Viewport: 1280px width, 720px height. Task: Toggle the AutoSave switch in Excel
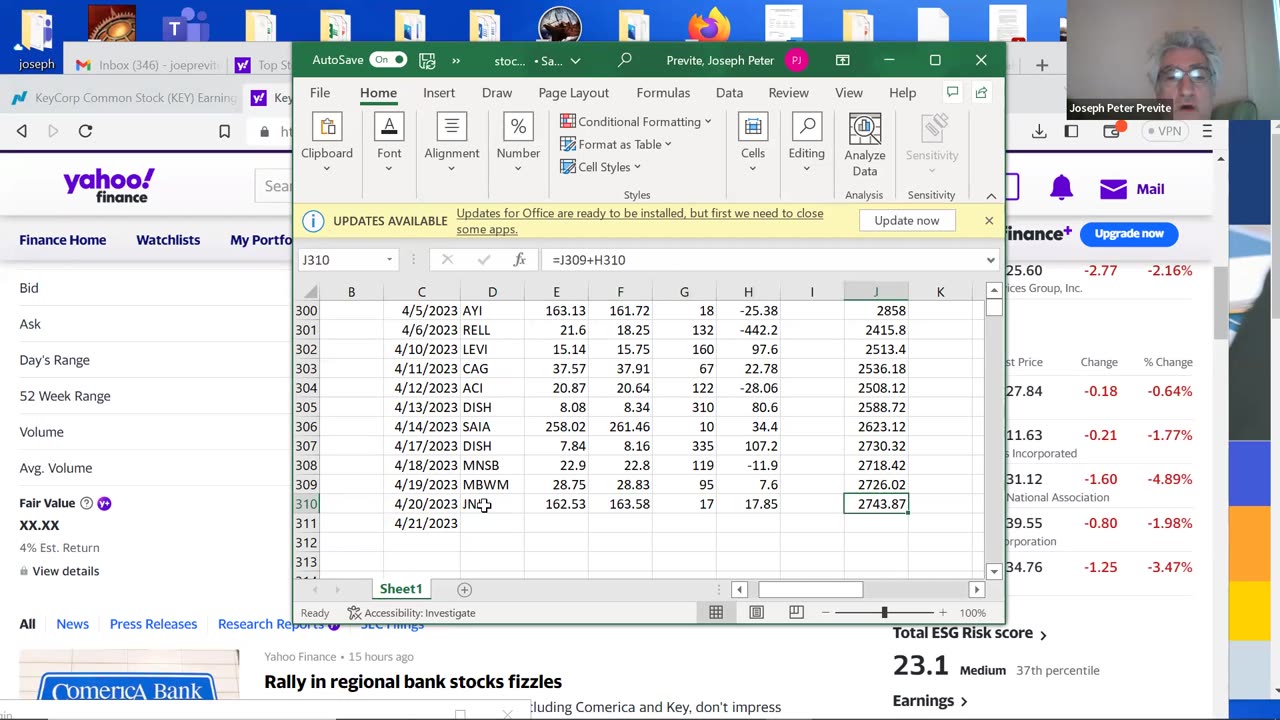coord(387,60)
